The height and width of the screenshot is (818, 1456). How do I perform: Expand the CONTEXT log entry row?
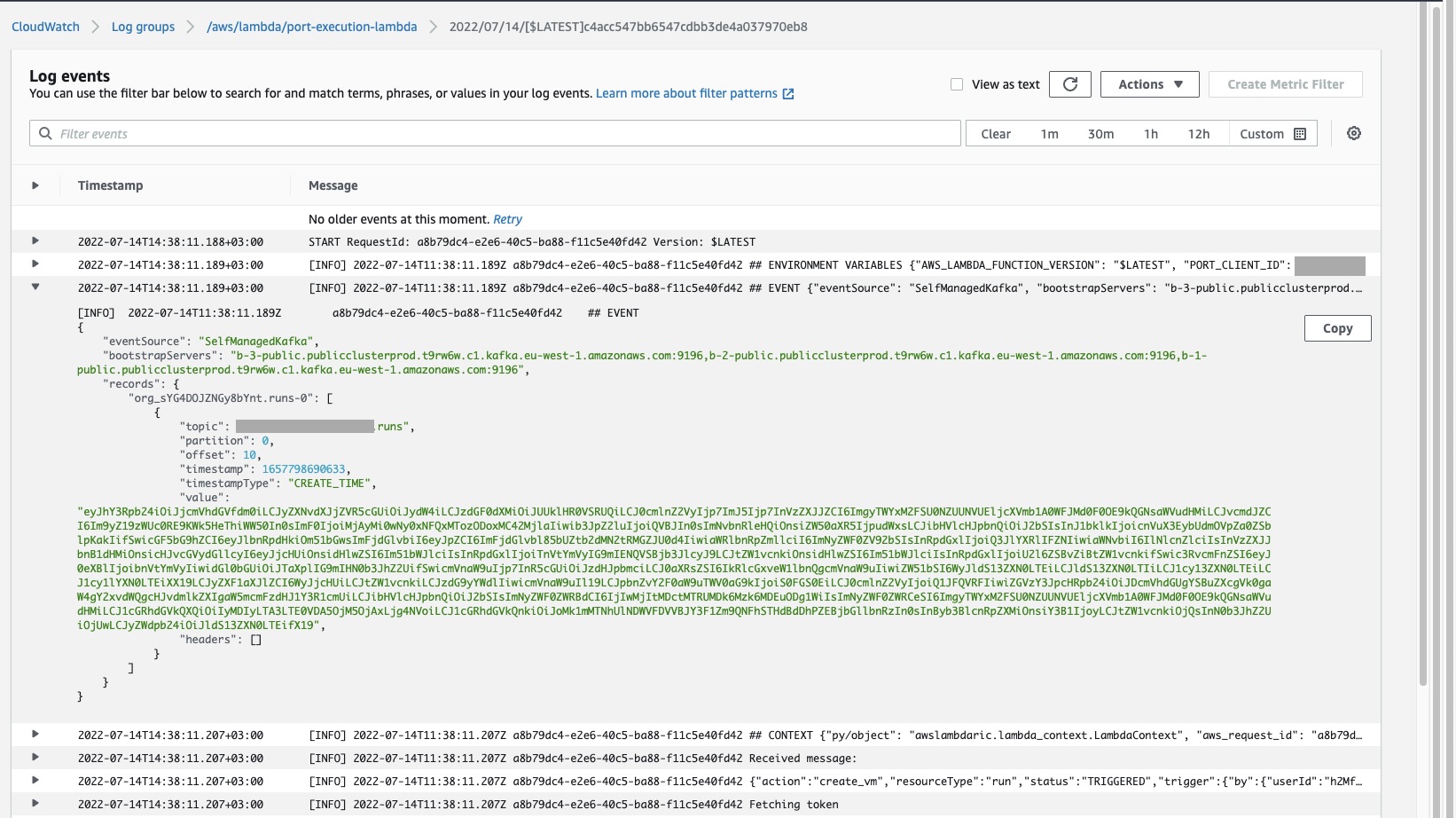point(35,735)
